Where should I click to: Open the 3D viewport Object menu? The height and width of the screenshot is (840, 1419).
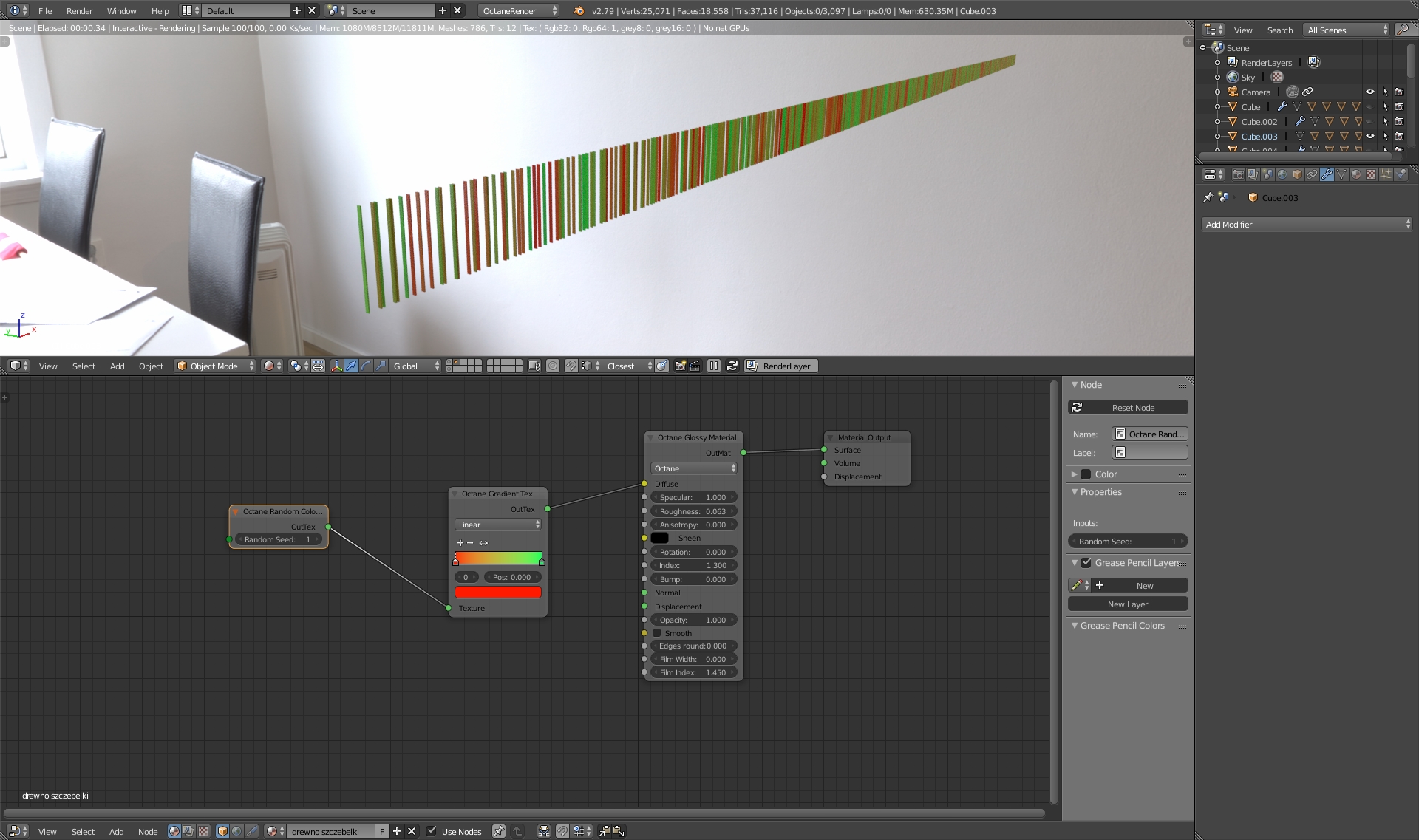[x=151, y=366]
